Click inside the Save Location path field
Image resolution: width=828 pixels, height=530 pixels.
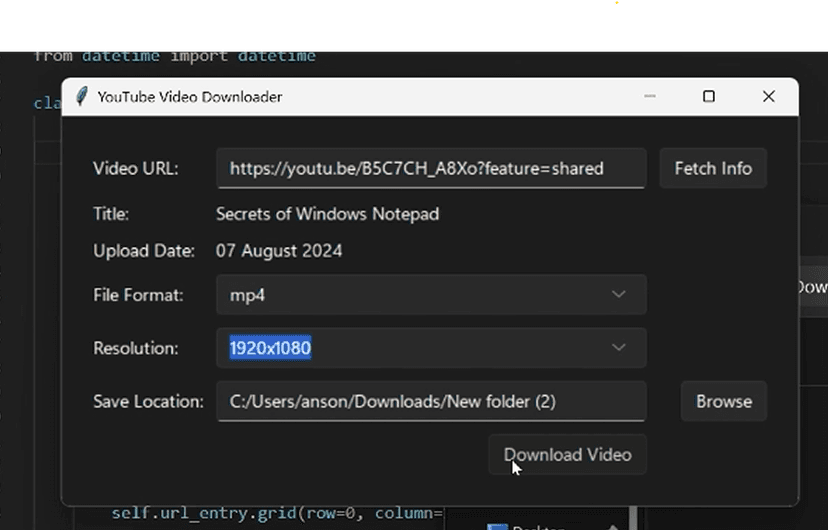pos(430,401)
